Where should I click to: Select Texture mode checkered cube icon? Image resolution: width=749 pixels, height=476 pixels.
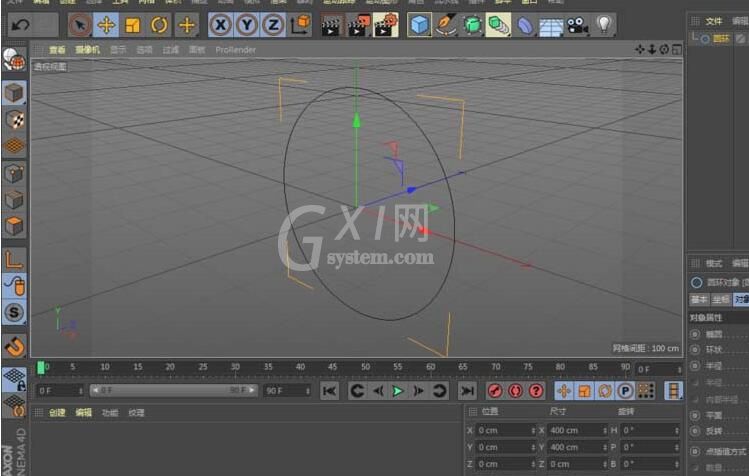click(x=14, y=119)
